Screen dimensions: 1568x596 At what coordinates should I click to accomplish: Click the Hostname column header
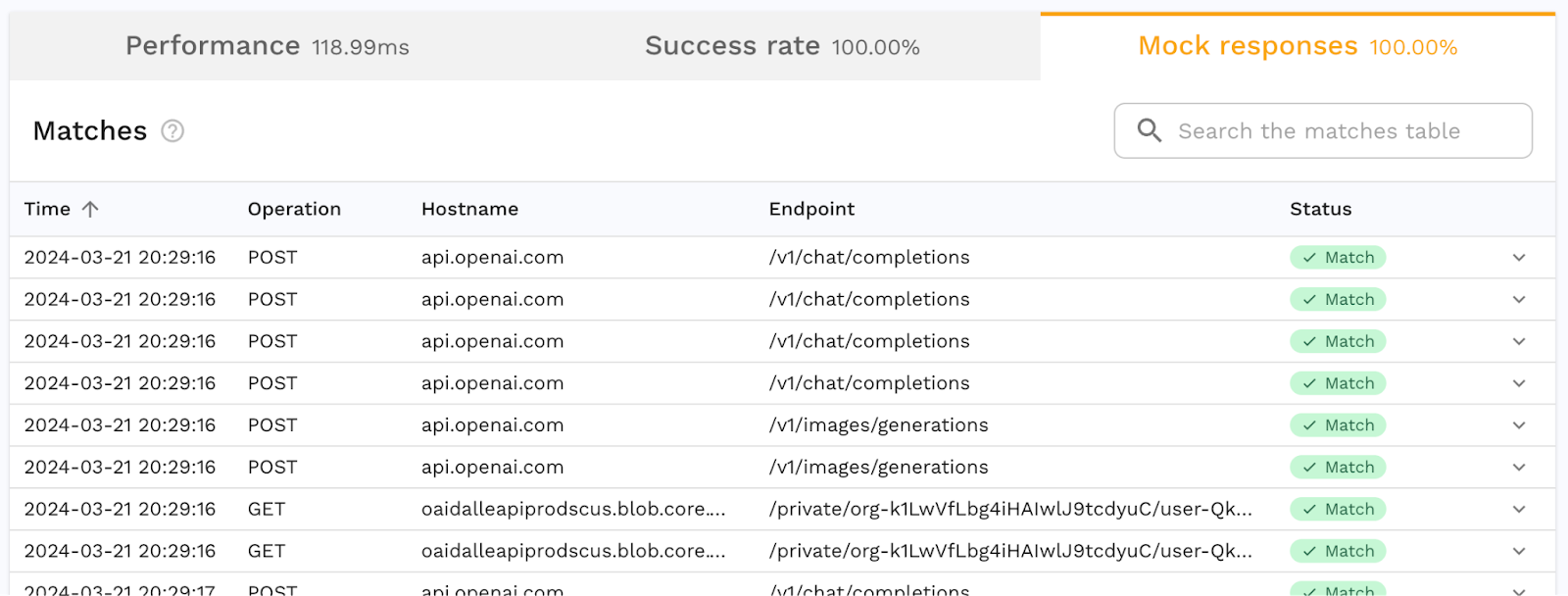coord(469,209)
